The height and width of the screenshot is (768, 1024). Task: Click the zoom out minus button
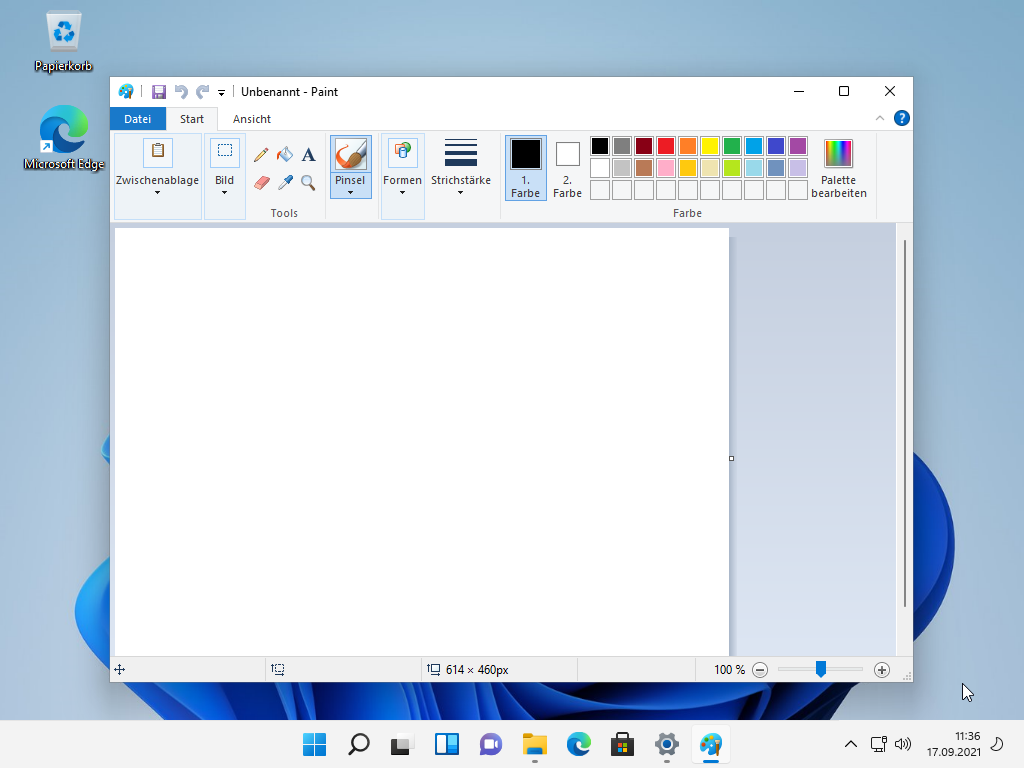coord(760,670)
